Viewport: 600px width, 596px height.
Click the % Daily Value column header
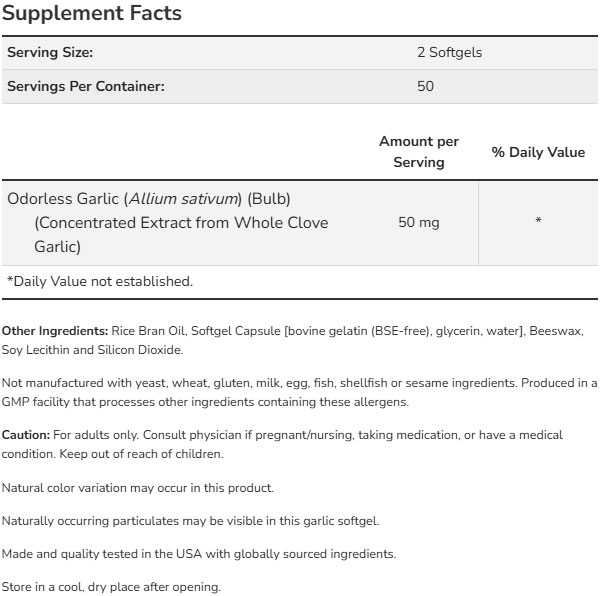point(538,152)
